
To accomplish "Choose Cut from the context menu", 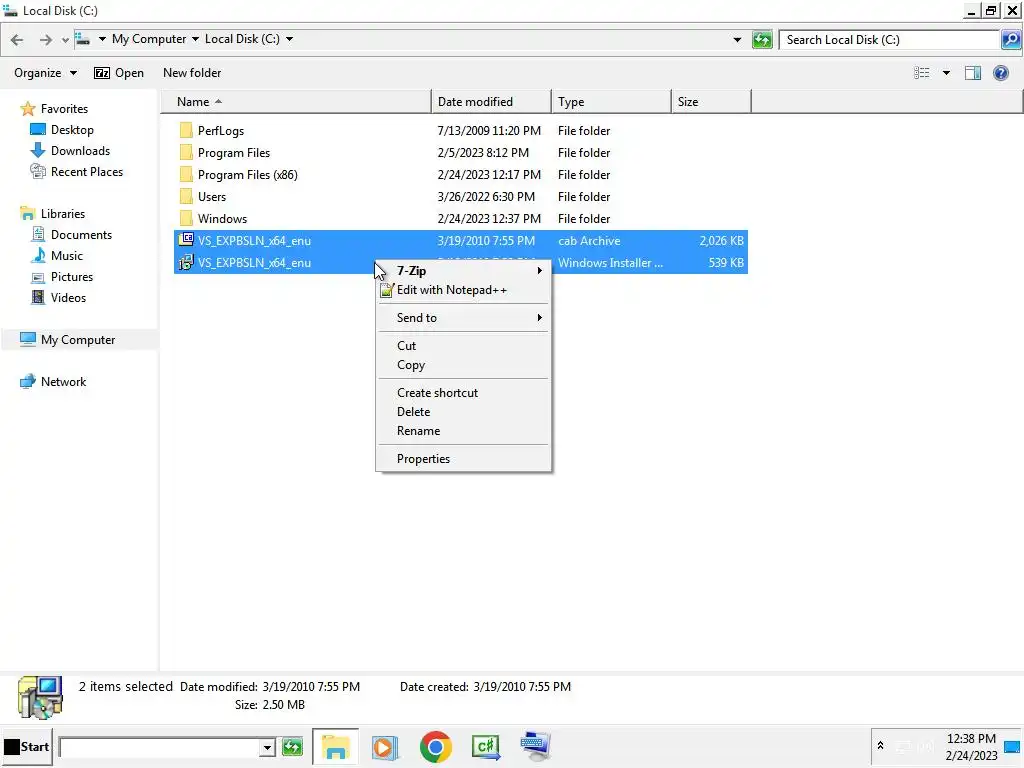I will 464,346.
